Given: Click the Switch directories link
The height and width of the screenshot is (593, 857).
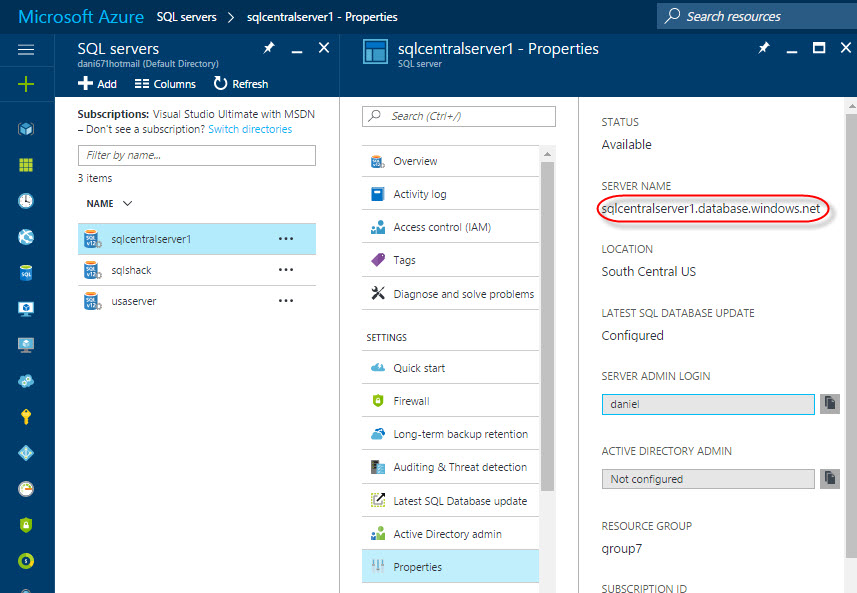Looking at the screenshot, I should pos(250,129).
